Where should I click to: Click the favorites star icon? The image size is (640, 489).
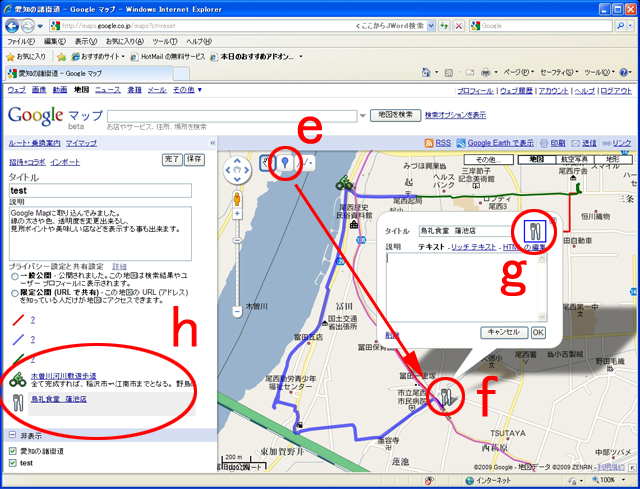pyautogui.click(x=11, y=57)
